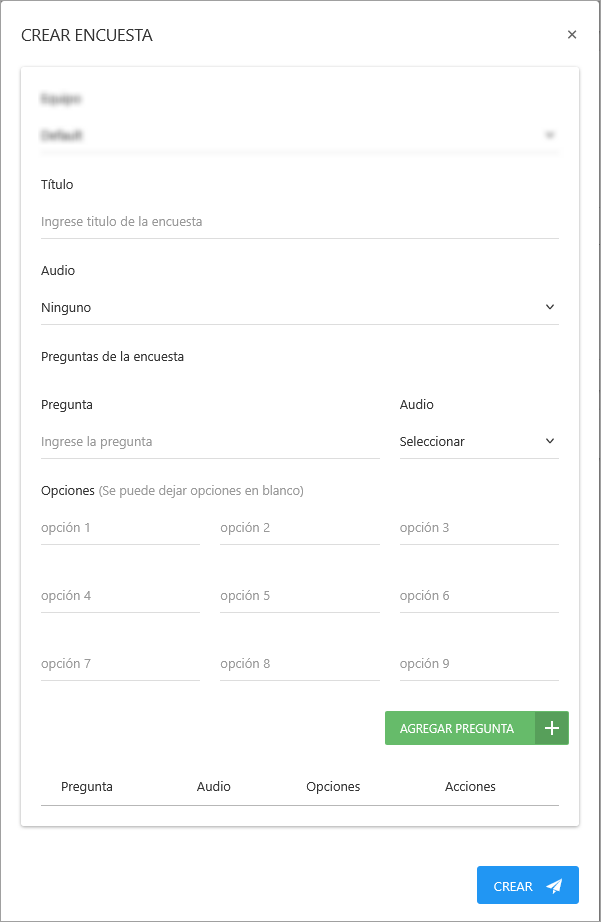Click the dropdown arrow beside Default

(548, 134)
